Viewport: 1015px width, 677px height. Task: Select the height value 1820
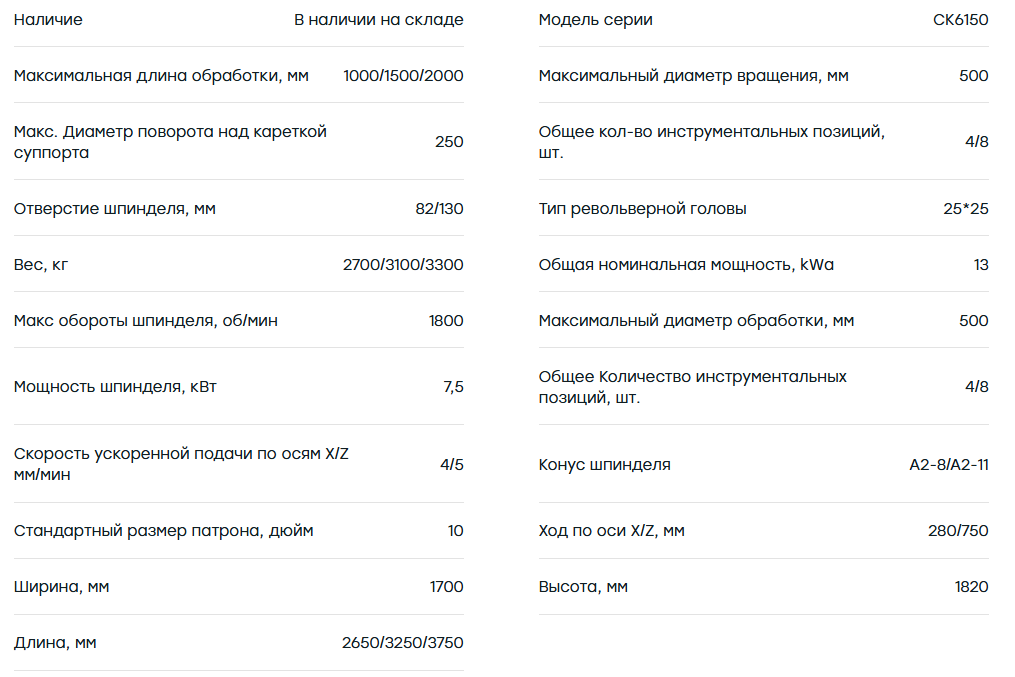point(972,587)
